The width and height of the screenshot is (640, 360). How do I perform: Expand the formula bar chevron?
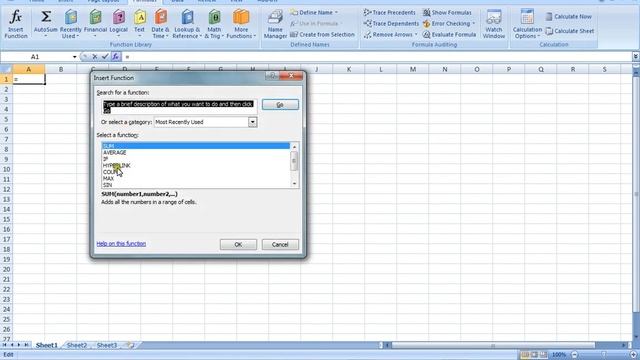(636, 57)
